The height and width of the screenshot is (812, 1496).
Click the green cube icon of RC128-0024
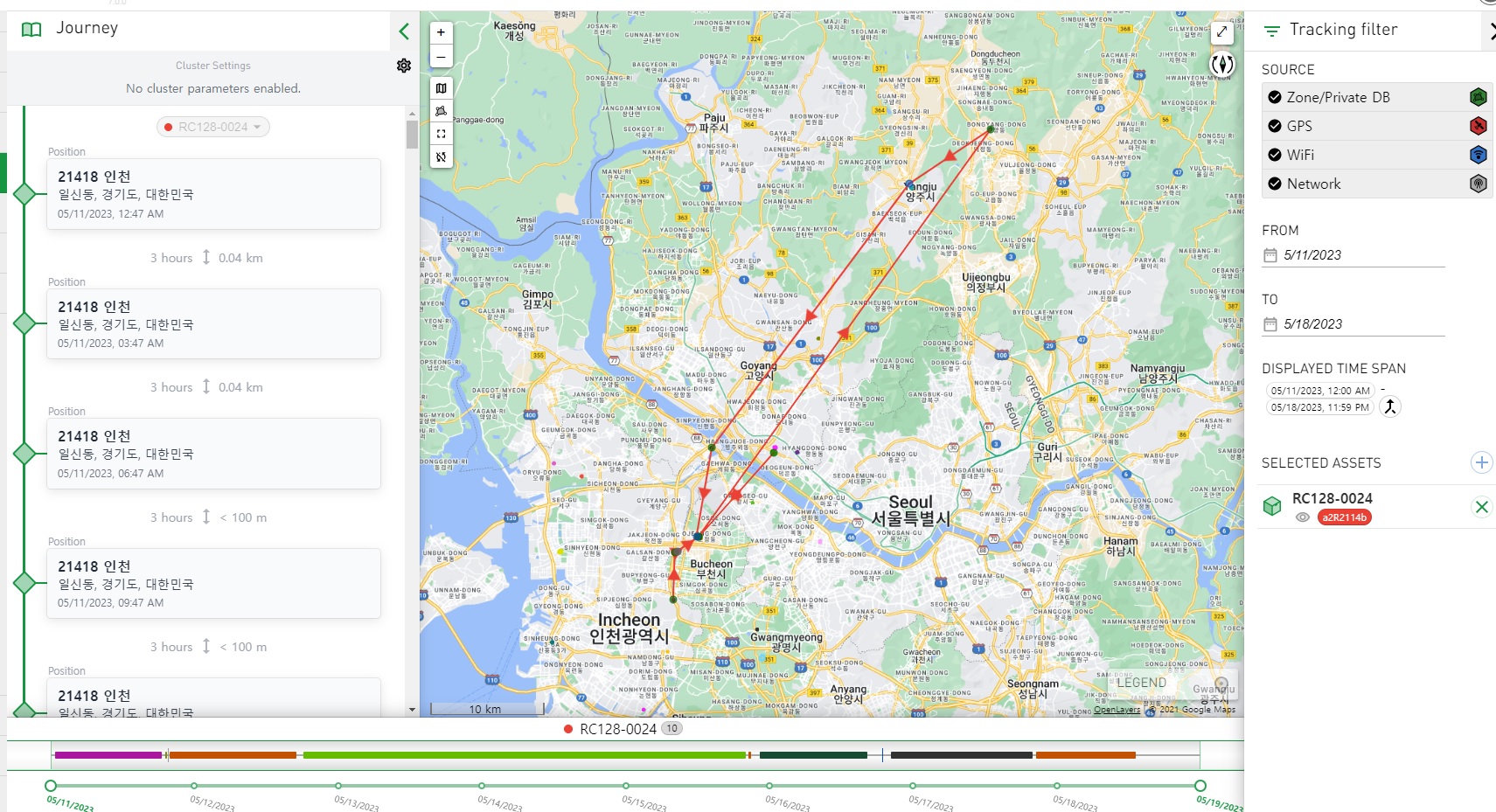pos(1272,505)
